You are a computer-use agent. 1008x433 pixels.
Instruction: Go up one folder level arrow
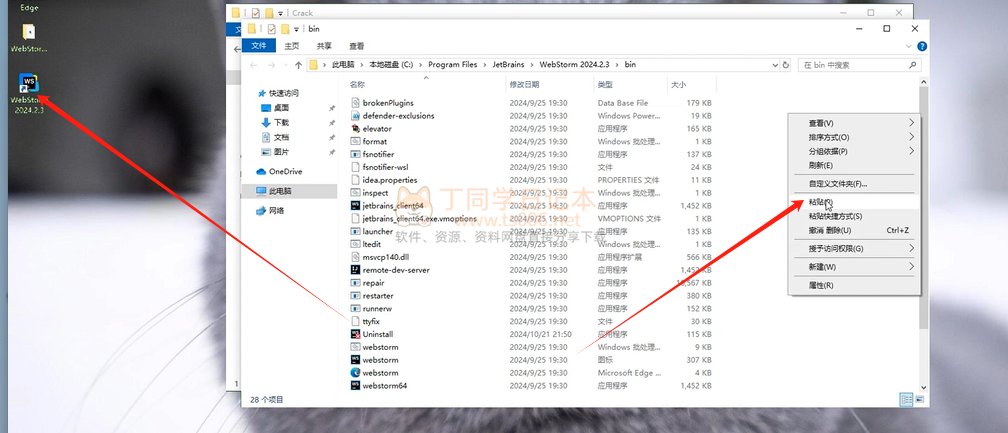click(x=298, y=65)
